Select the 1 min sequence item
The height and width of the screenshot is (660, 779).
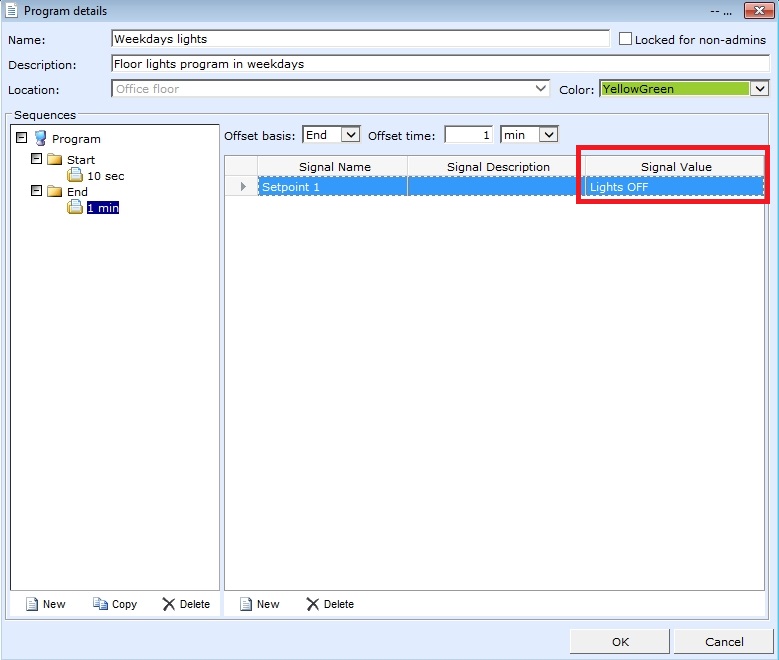click(x=102, y=208)
